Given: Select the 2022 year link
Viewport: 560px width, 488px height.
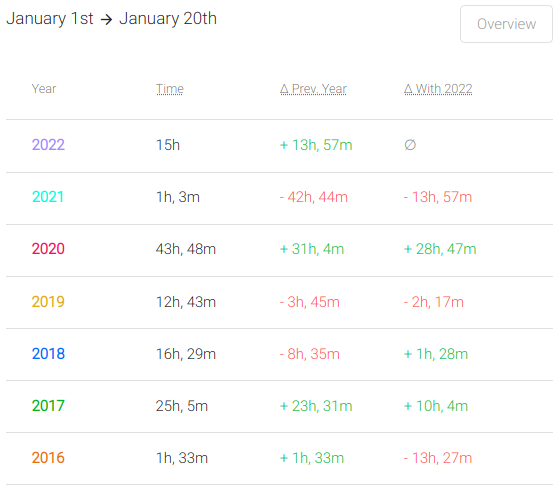Looking at the screenshot, I should (48, 145).
